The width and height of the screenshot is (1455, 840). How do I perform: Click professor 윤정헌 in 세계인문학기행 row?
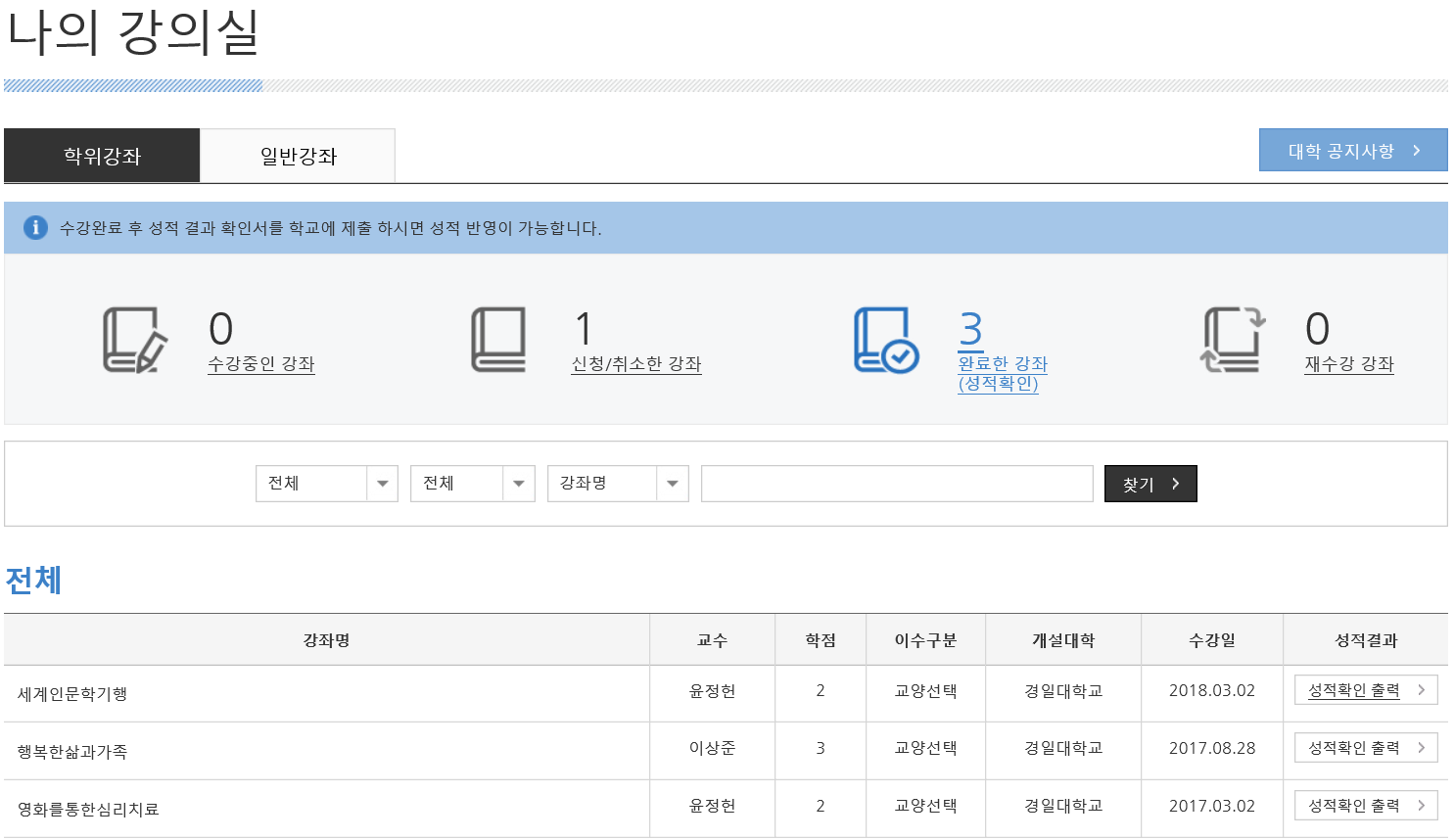(x=712, y=690)
